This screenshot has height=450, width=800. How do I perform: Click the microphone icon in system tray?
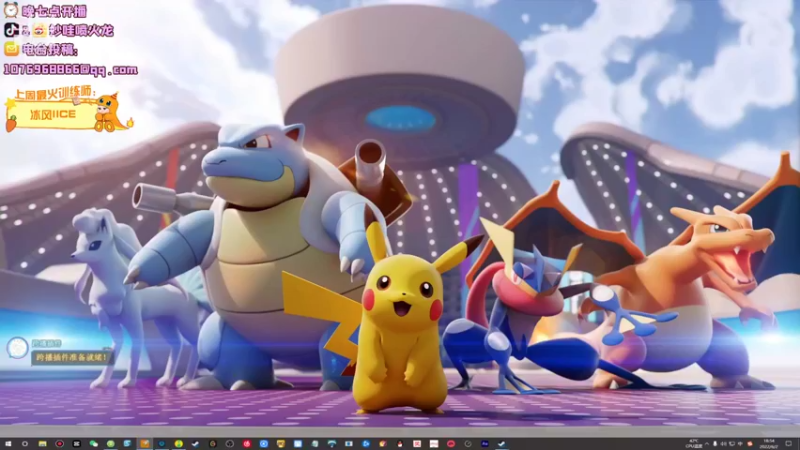[x=715, y=444]
